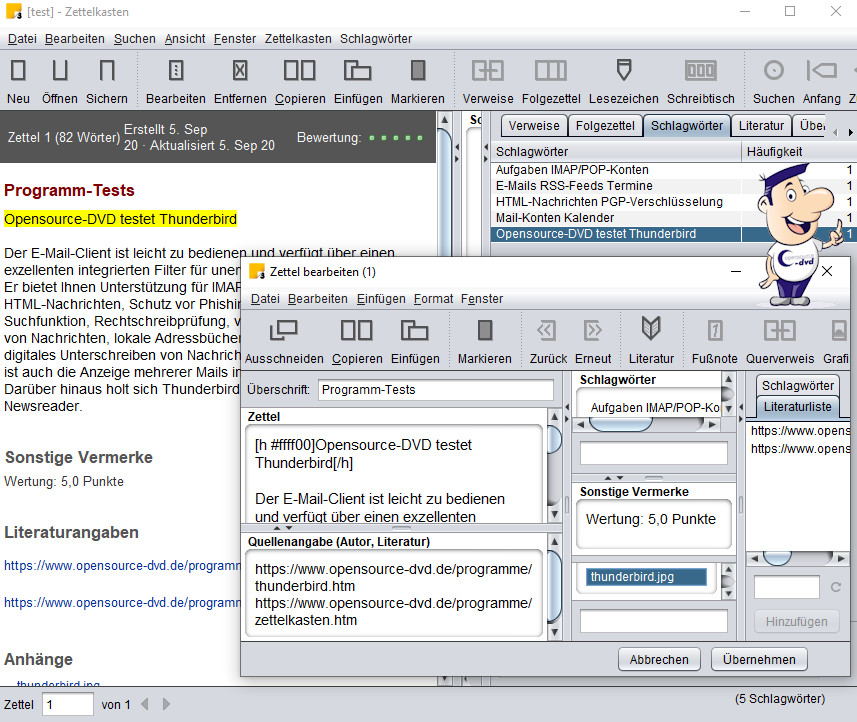Click the Neu (new note) toolbar icon

(x=18, y=71)
